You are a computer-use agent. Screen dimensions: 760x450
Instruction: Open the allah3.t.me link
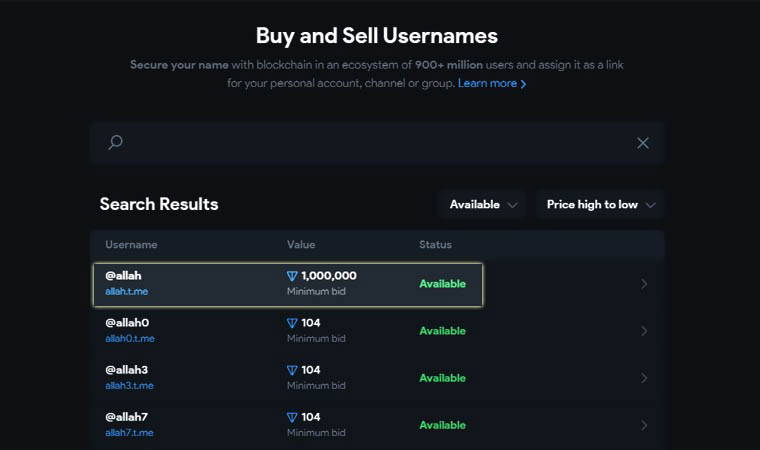tap(130, 386)
